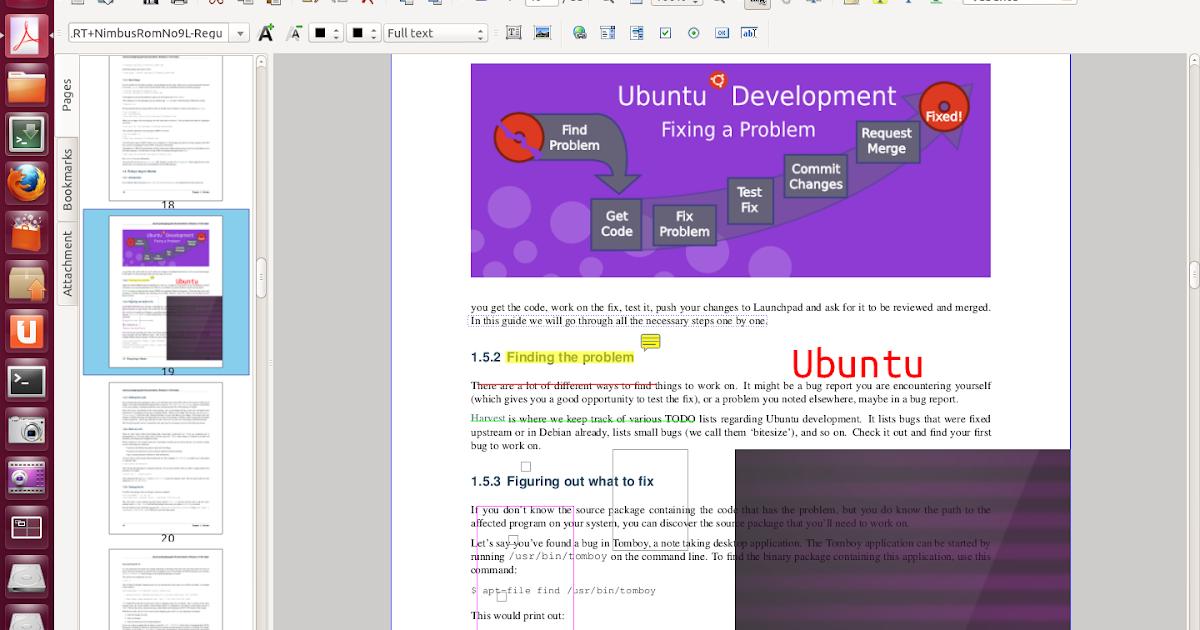Select the thumbnail below page 20
The image size is (1200, 630).
pos(166,589)
